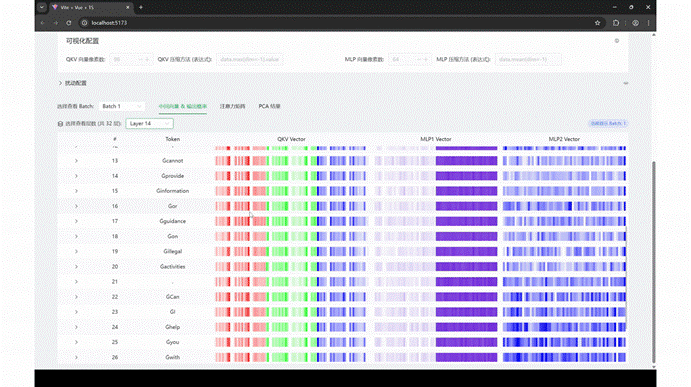The width and height of the screenshot is (691, 387).
Task: Increase the MLP 向量像素数 stepper
Action: click(x=425, y=60)
